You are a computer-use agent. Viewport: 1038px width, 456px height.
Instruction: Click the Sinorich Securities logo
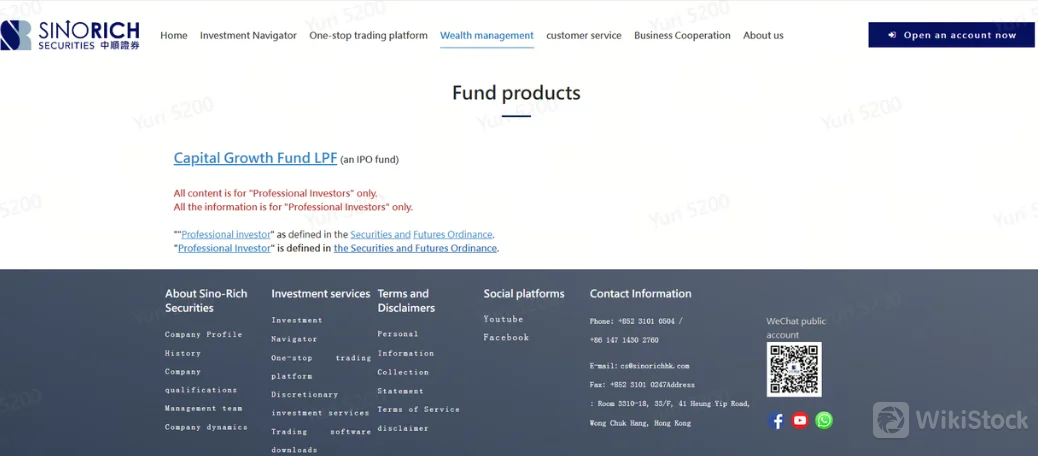pyautogui.click(x=70, y=35)
